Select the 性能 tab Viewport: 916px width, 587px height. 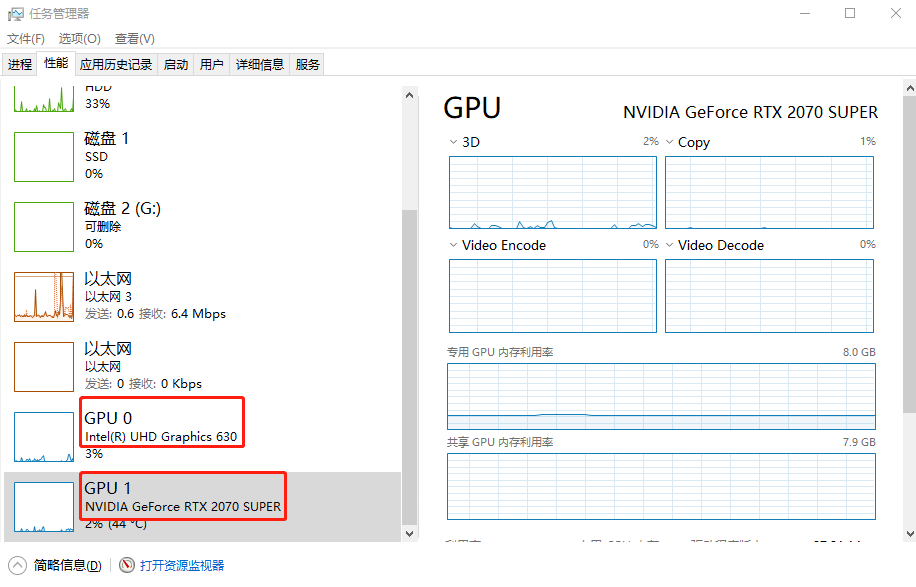click(x=56, y=63)
